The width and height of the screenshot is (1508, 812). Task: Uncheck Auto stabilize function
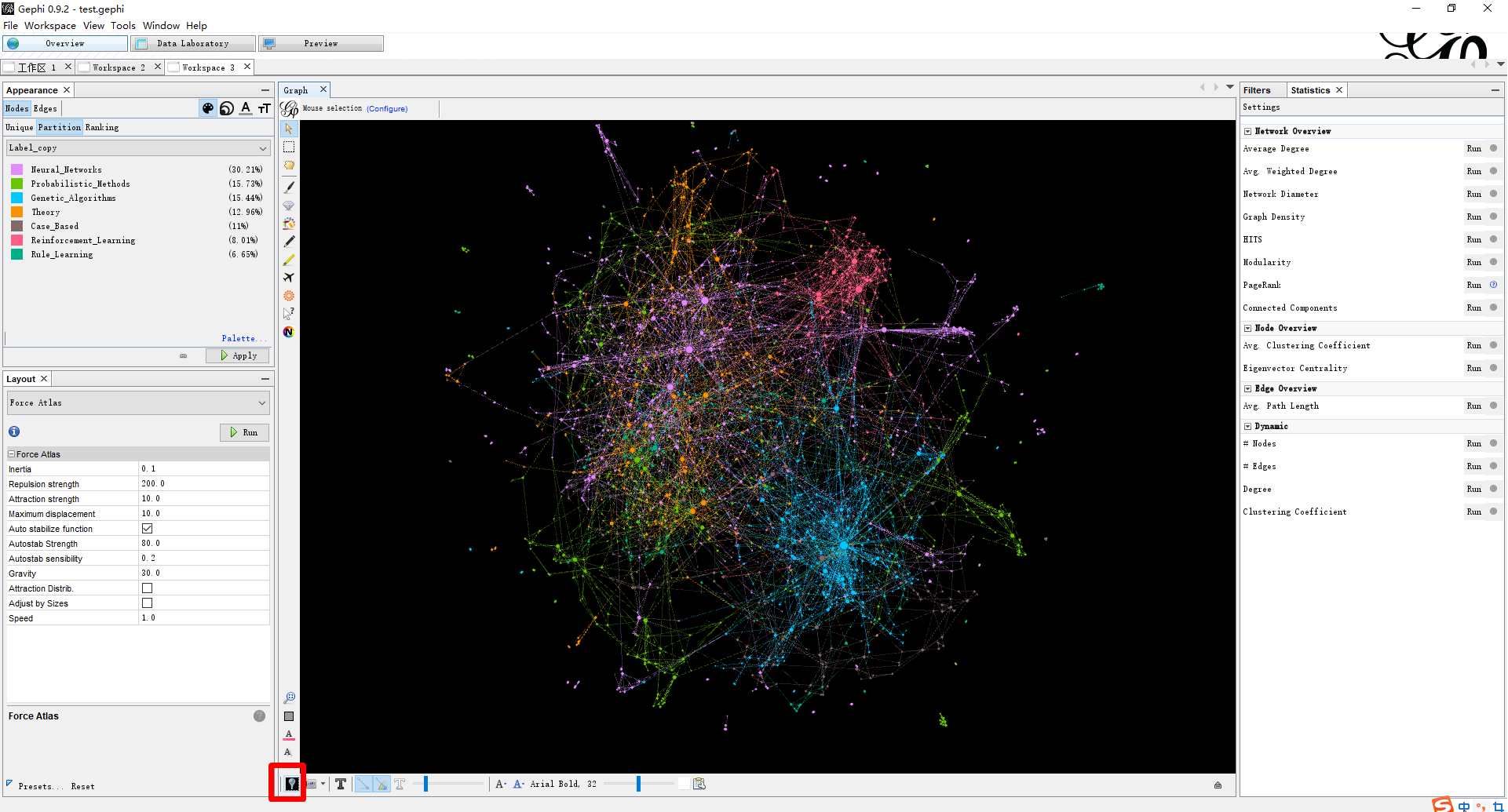[x=147, y=528]
